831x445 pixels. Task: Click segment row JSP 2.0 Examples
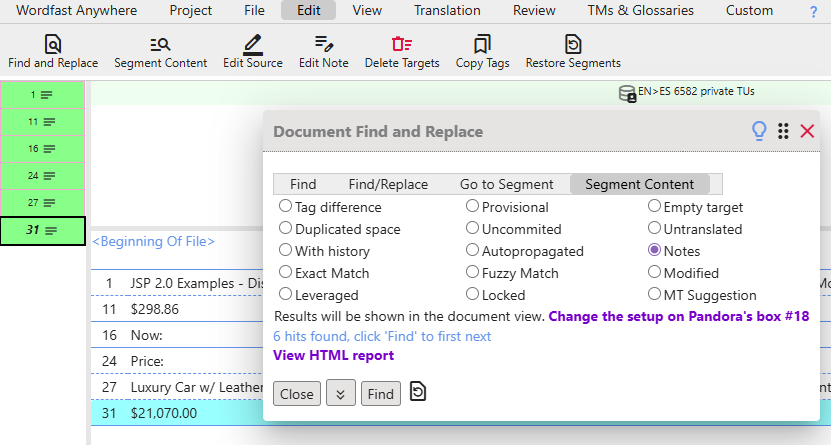point(178,283)
